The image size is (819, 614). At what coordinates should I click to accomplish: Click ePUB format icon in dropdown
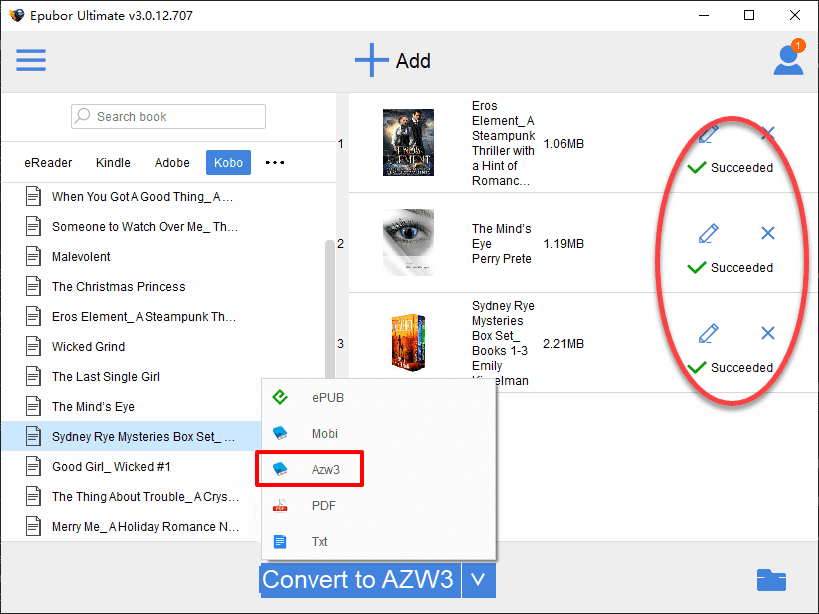coord(280,397)
